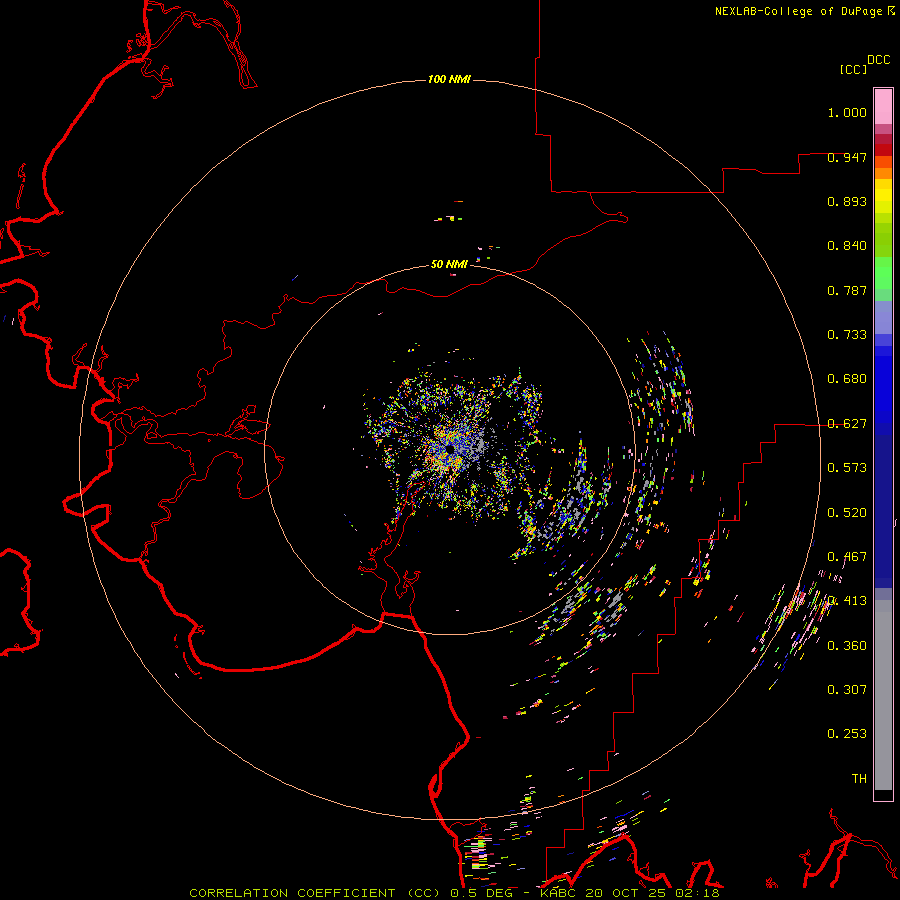Click the 0.680 scale value
This screenshot has width=900, height=900.
point(847,379)
